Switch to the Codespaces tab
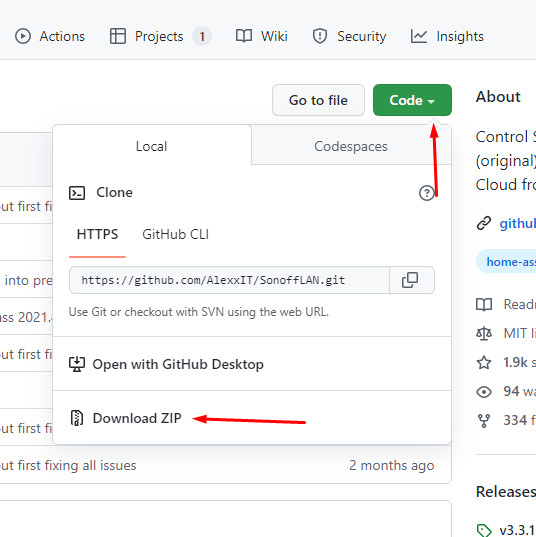This screenshot has width=536, height=537. 351,146
